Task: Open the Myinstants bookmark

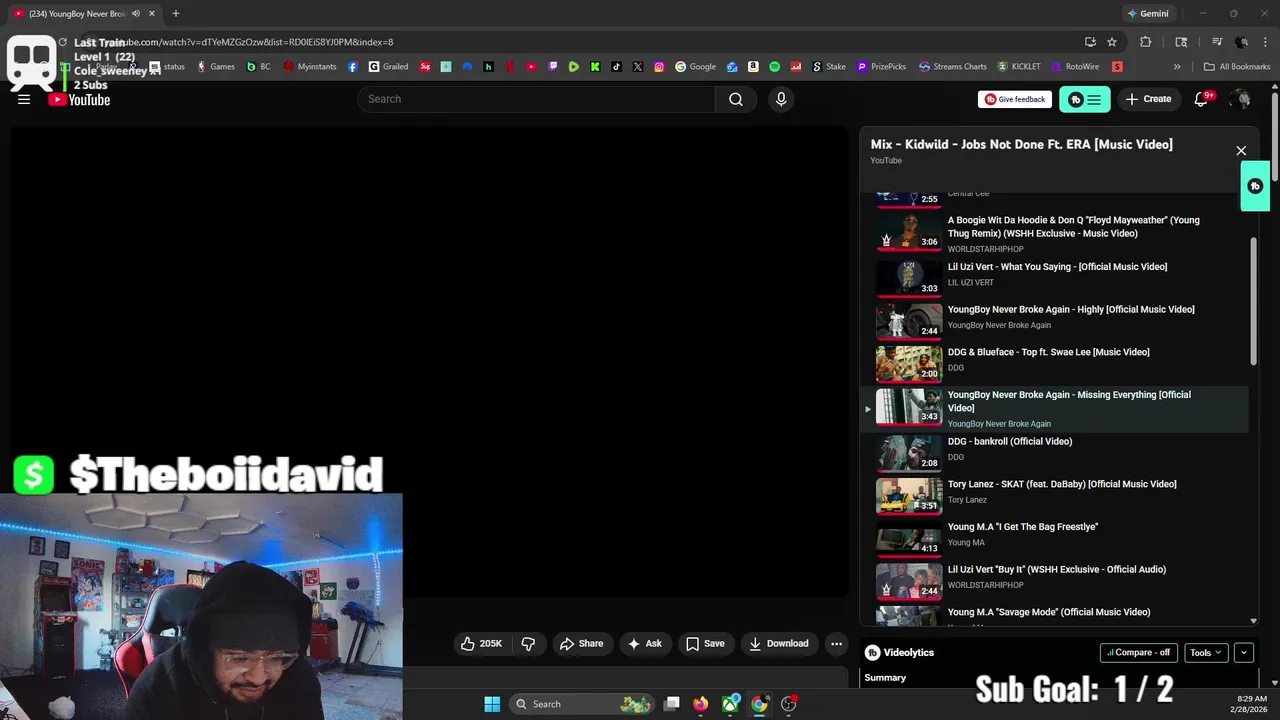Action: (x=311, y=67)
